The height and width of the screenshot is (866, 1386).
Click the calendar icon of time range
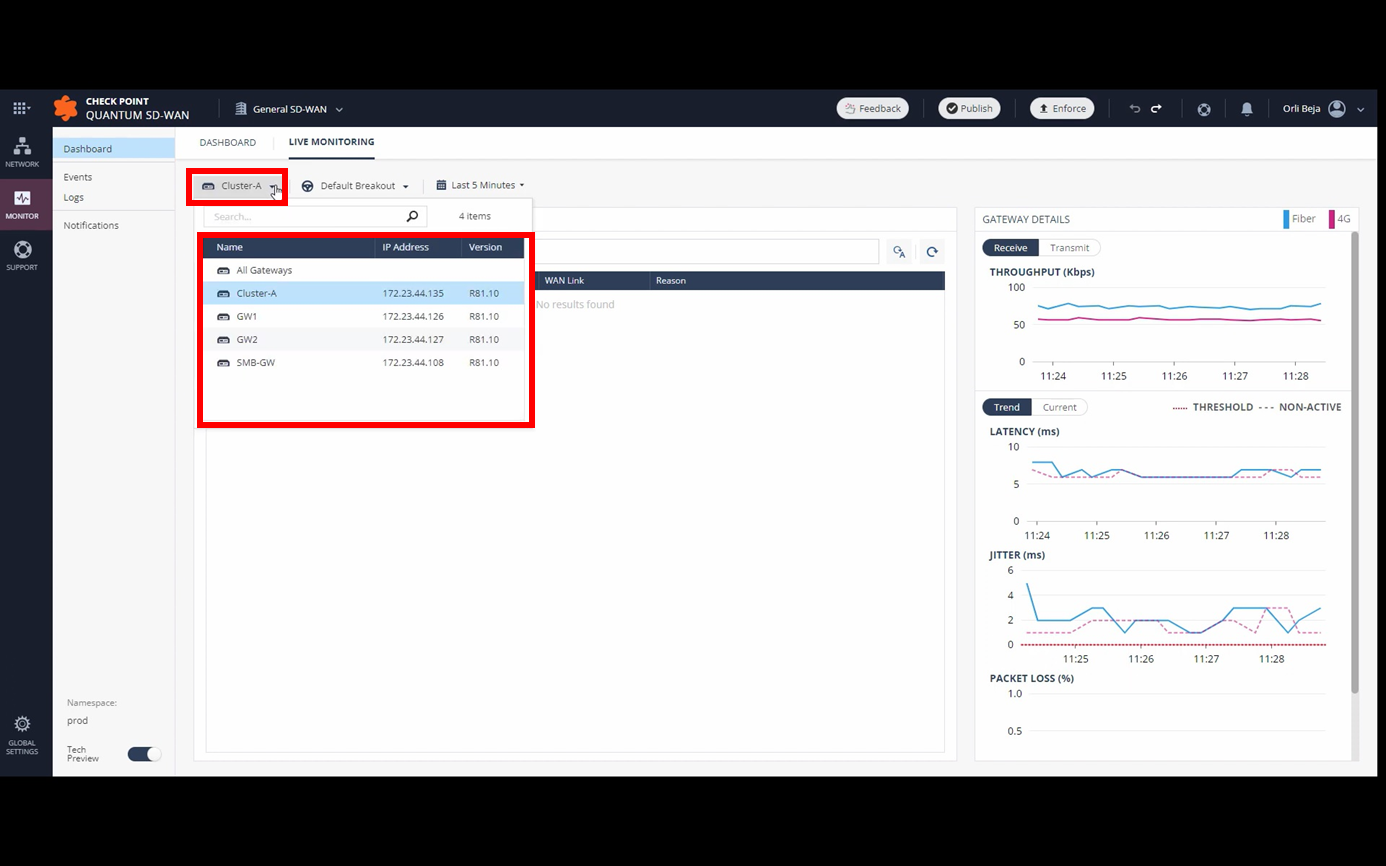[x=441, y=185]
